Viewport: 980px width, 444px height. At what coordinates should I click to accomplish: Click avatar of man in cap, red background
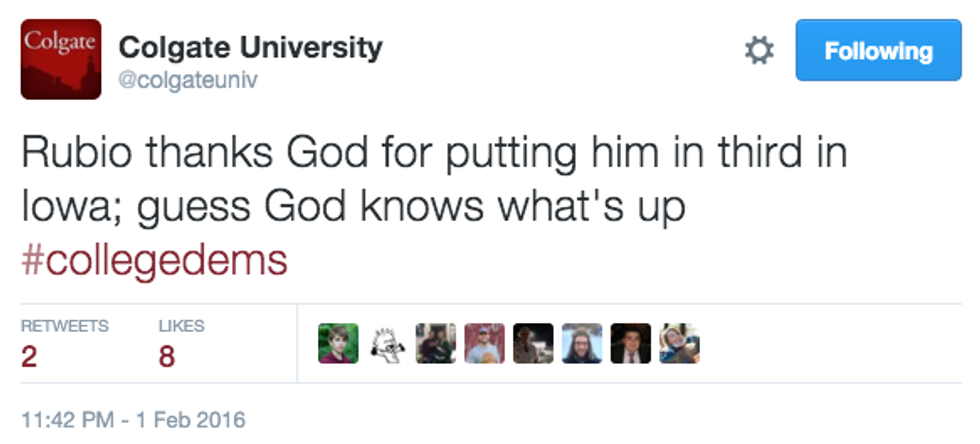click(x=484, y=344)
